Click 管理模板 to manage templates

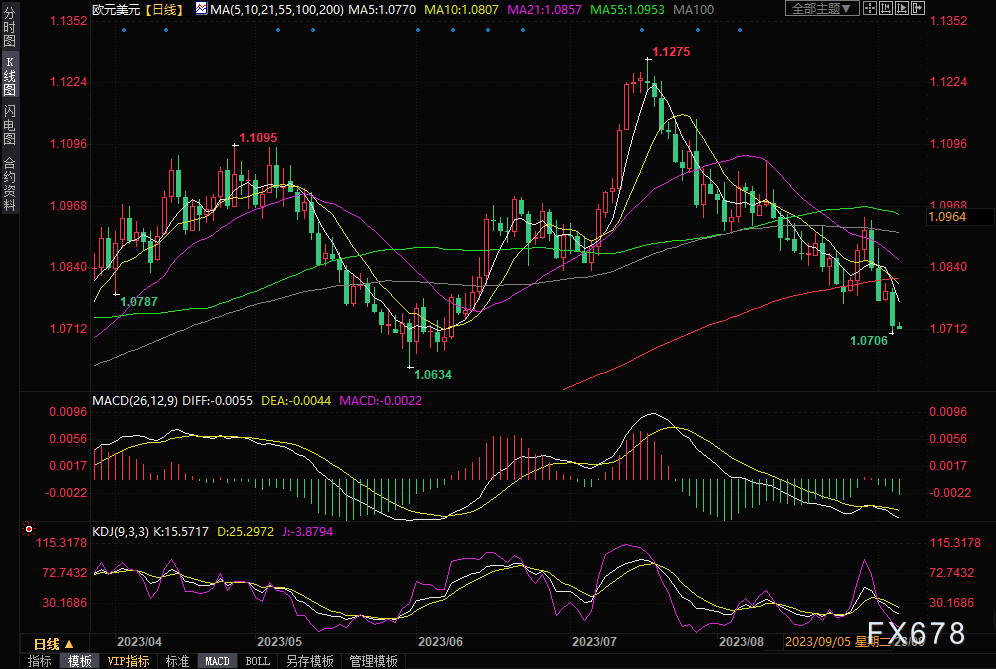(373, 661)
